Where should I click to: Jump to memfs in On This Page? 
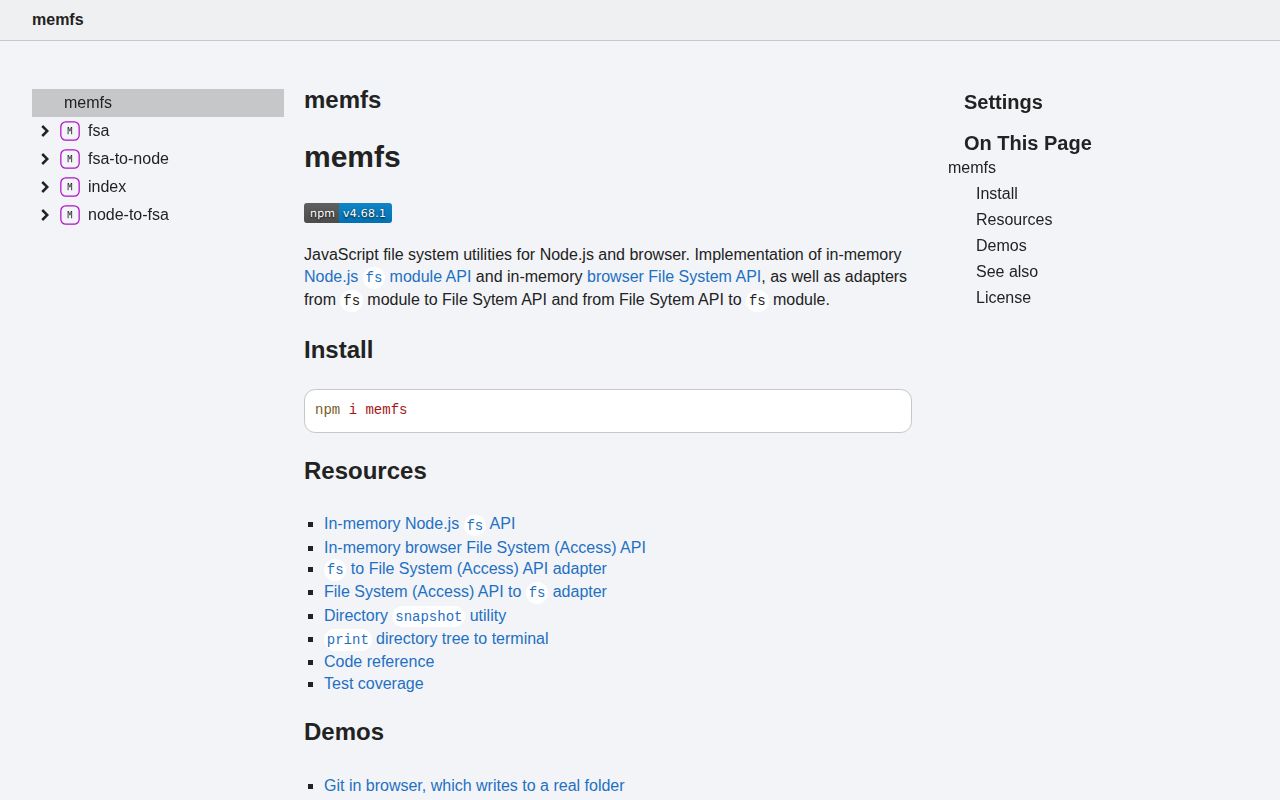[x=972, y=168]
